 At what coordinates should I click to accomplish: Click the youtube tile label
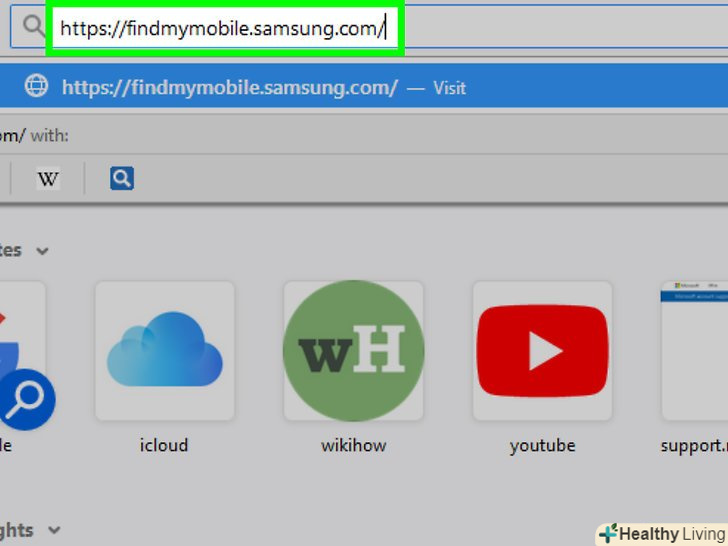coord(542,446)
